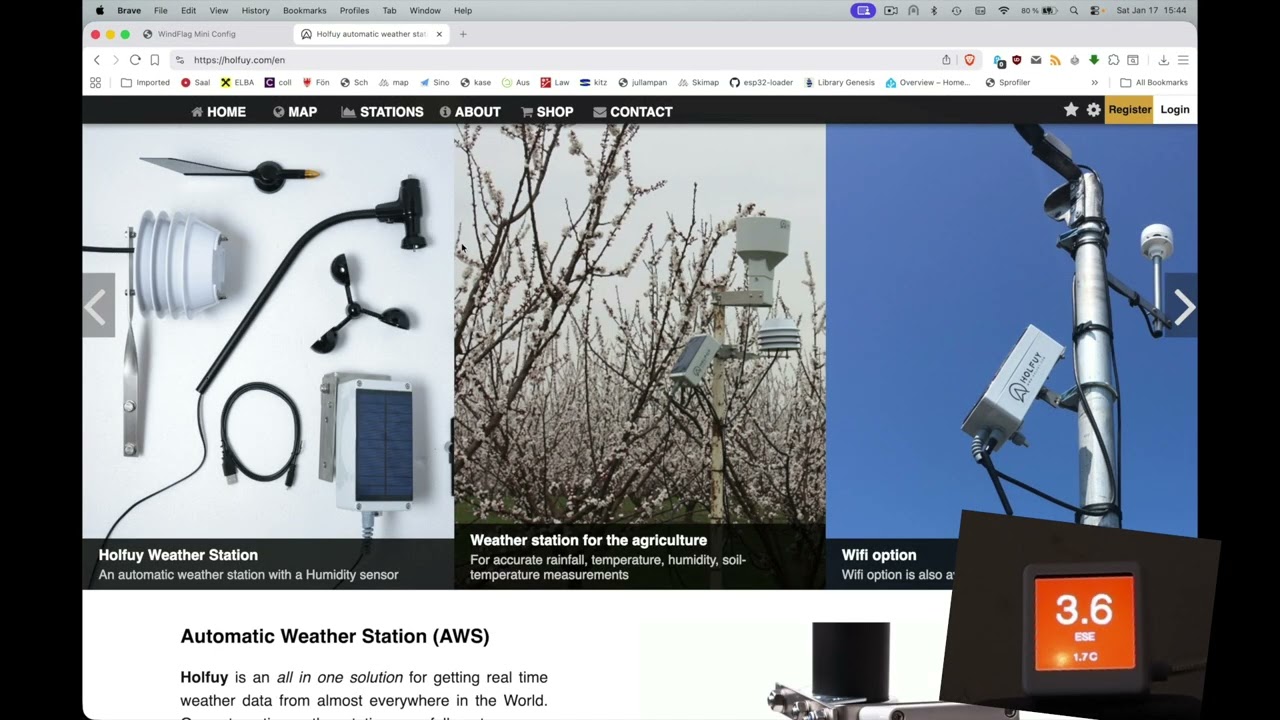Open the screen sharing menu bar icon

pyautogui.click(x=863, y=11)
